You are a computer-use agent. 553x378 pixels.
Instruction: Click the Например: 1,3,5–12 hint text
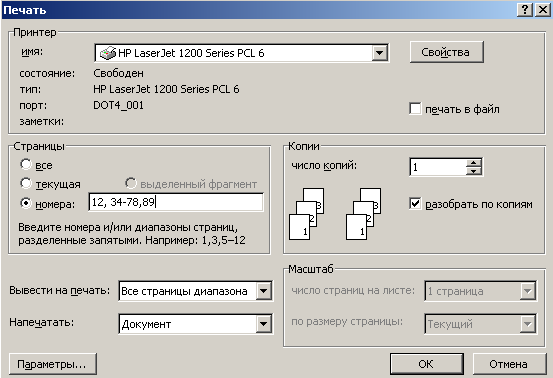click(x=195, y=240)
